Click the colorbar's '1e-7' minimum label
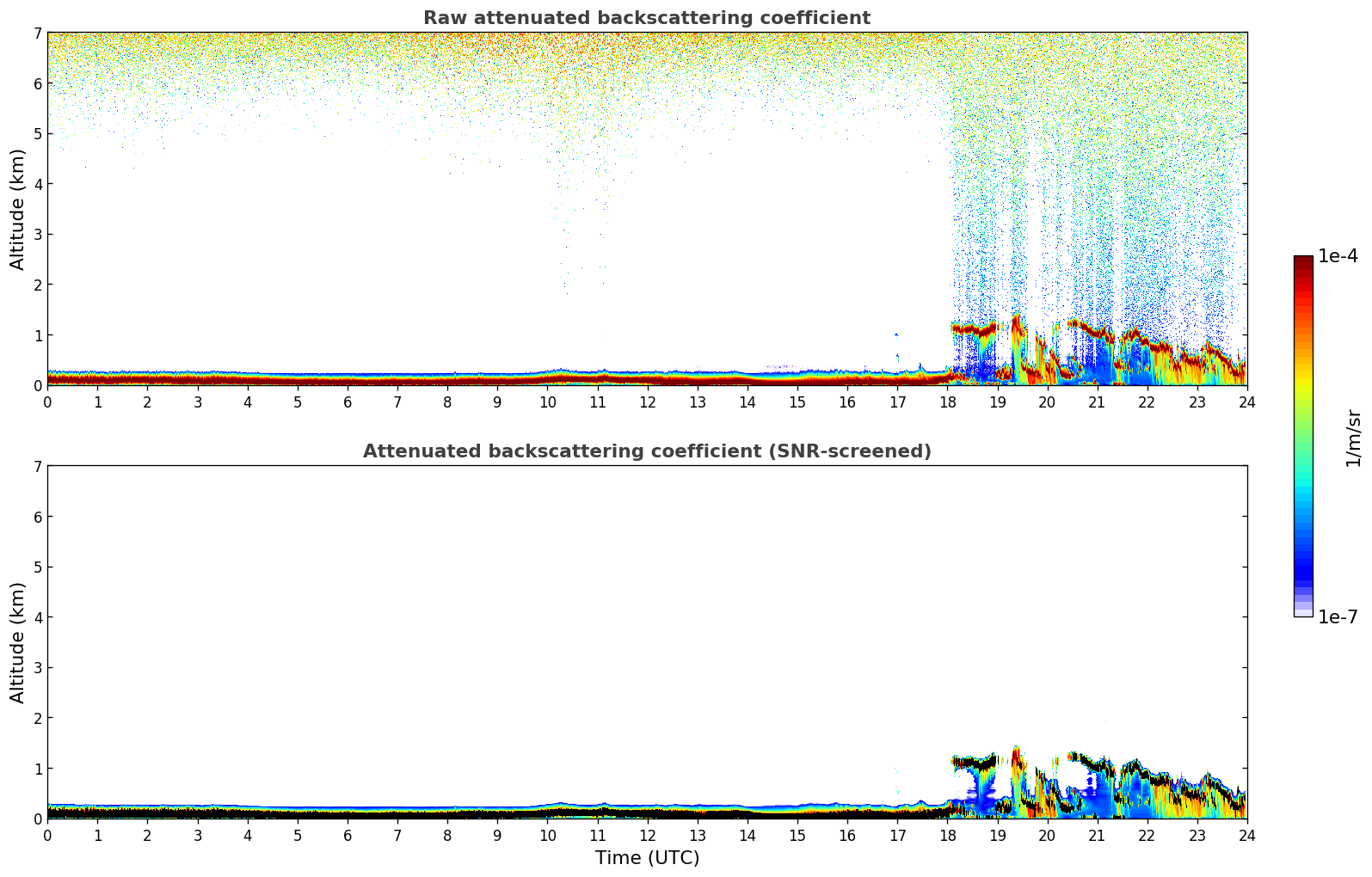 (x=1338, y=616)
